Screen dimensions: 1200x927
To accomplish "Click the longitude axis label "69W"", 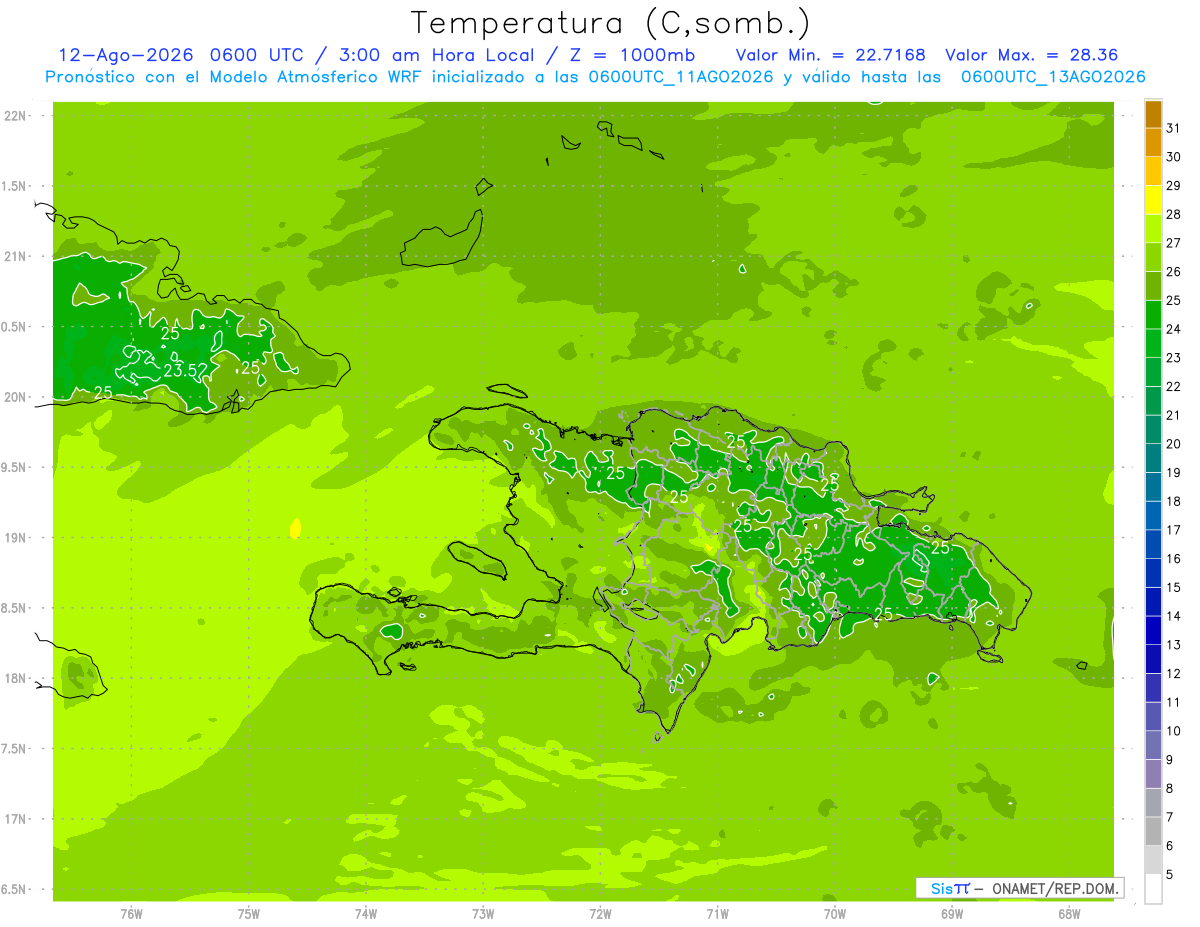I will (952, 913).
